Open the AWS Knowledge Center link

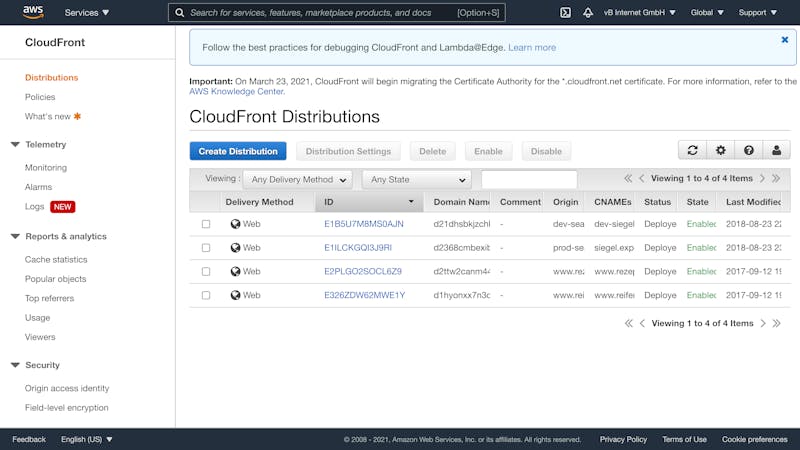coord(236,91)
